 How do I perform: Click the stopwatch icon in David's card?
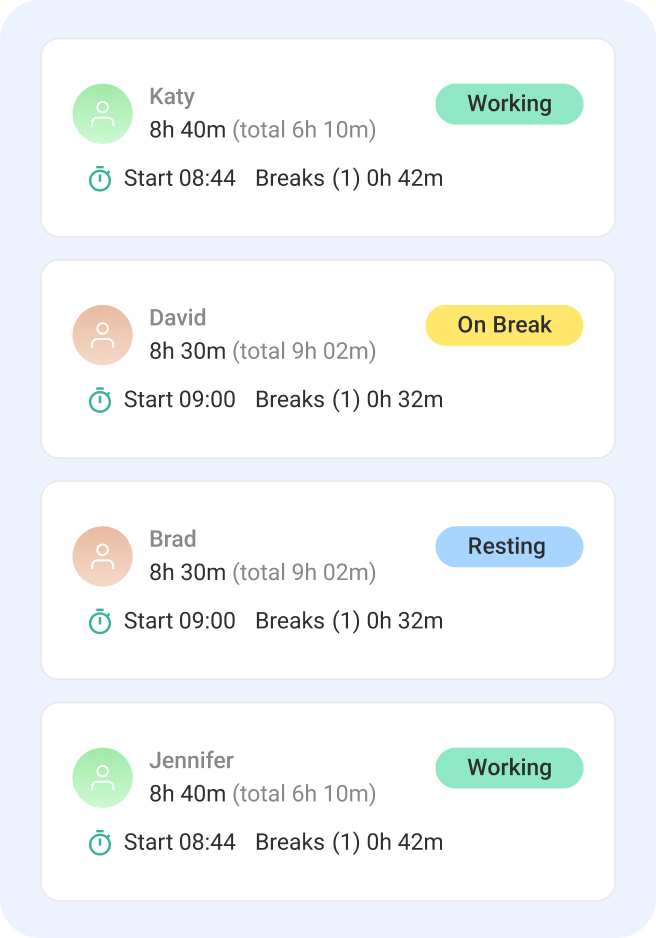coord(100,400)
